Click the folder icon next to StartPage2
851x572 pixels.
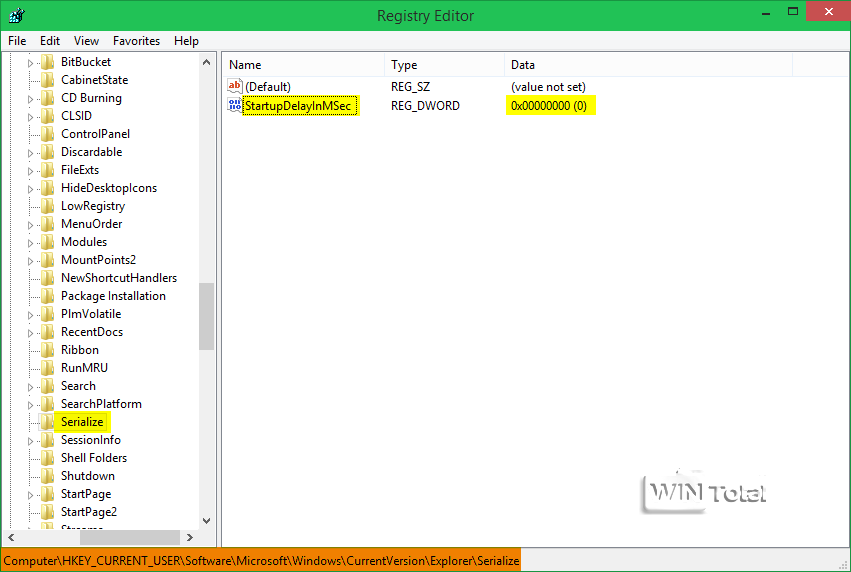click(48, 512)
